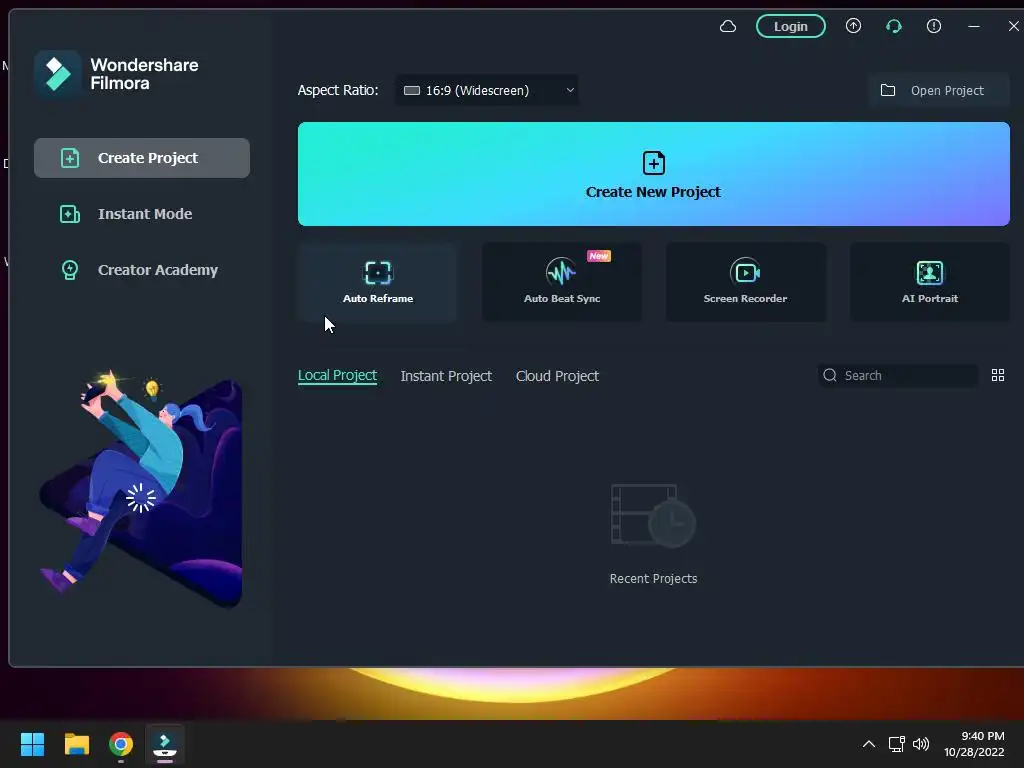Click Filmora icon on taskbar
Image resolution: width=1024 pixels, height=768 pixels.
tap(165, 744)
